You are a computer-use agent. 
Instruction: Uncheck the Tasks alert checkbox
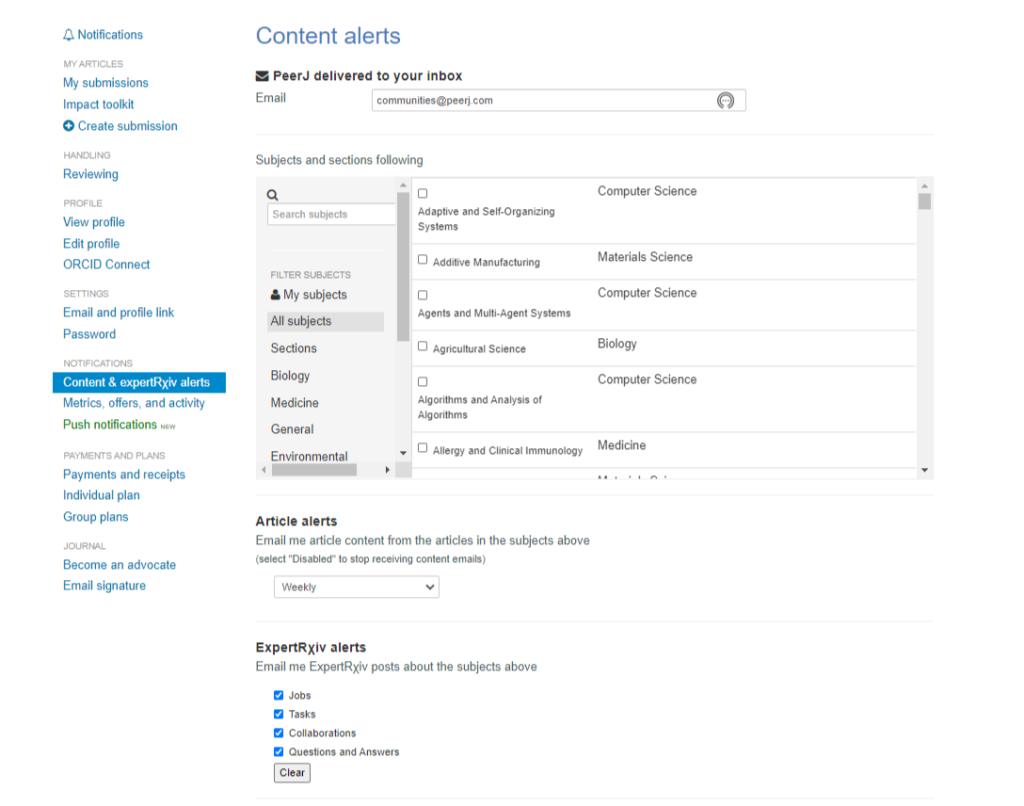[x=279, y=714]
